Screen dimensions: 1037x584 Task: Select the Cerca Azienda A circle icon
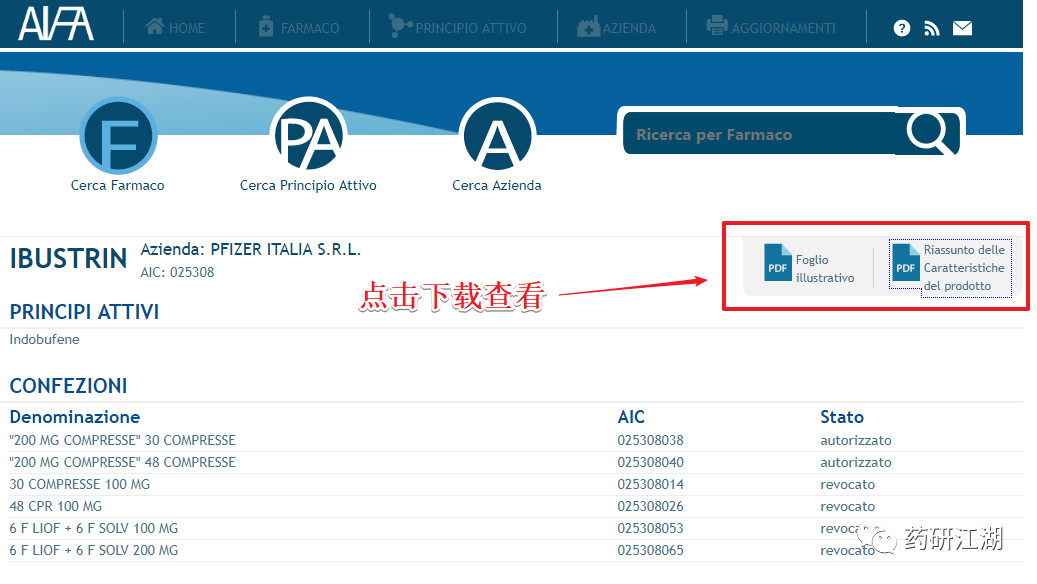click(x=497, y=135)
